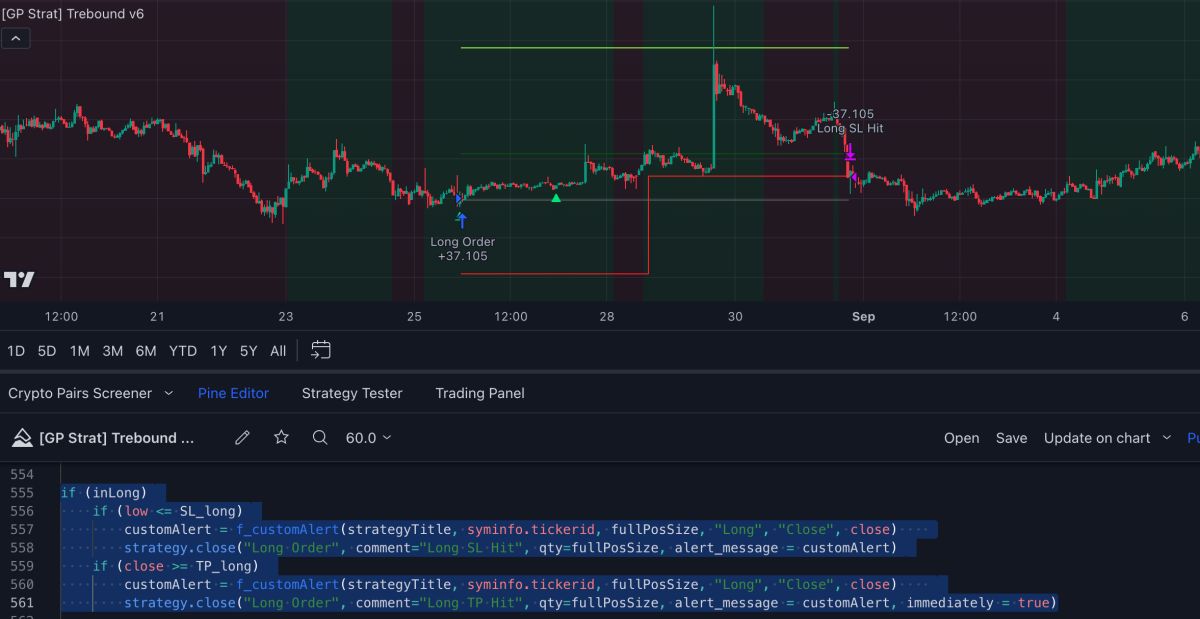The height and width of the screenshot is (619, 1200).
Task: Select the 1D time range
Action: (x=16, y=351)
